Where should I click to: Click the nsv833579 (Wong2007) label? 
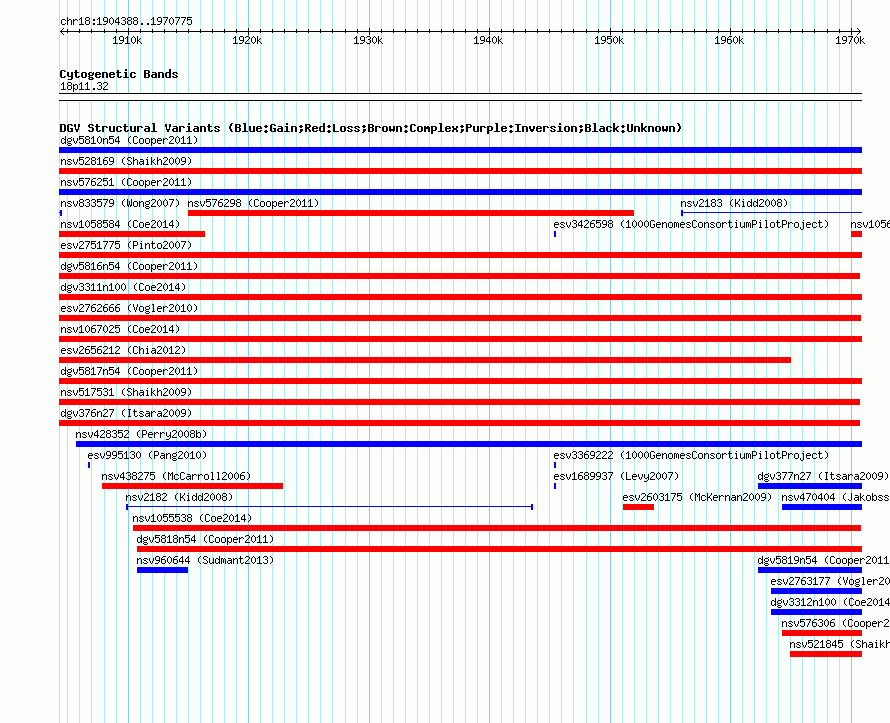(x=120, y=203)
